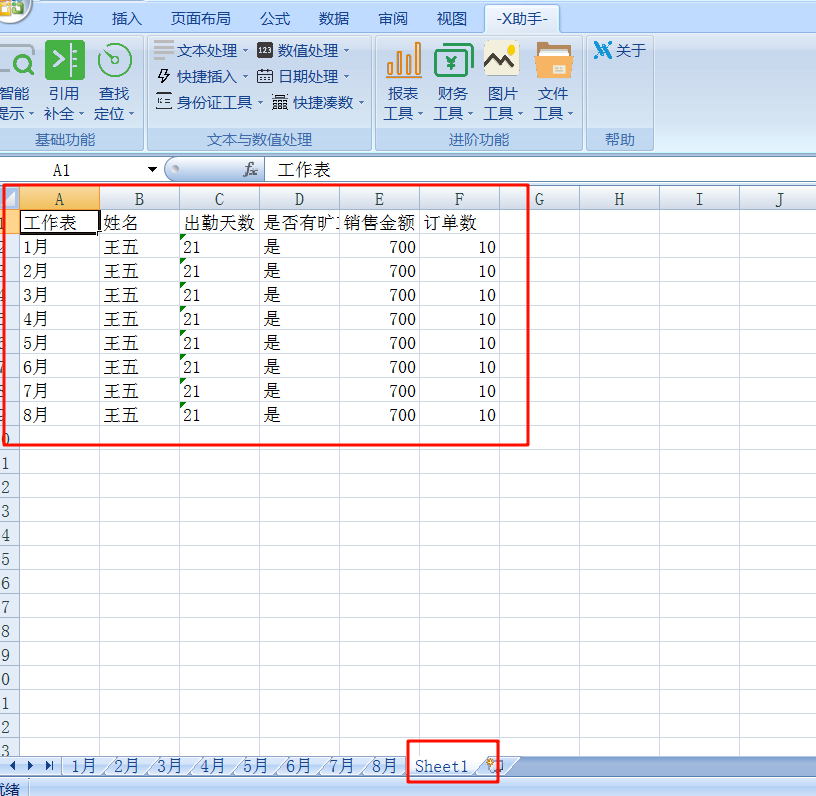Click the formula bar showing 工作表

[540, 170]
